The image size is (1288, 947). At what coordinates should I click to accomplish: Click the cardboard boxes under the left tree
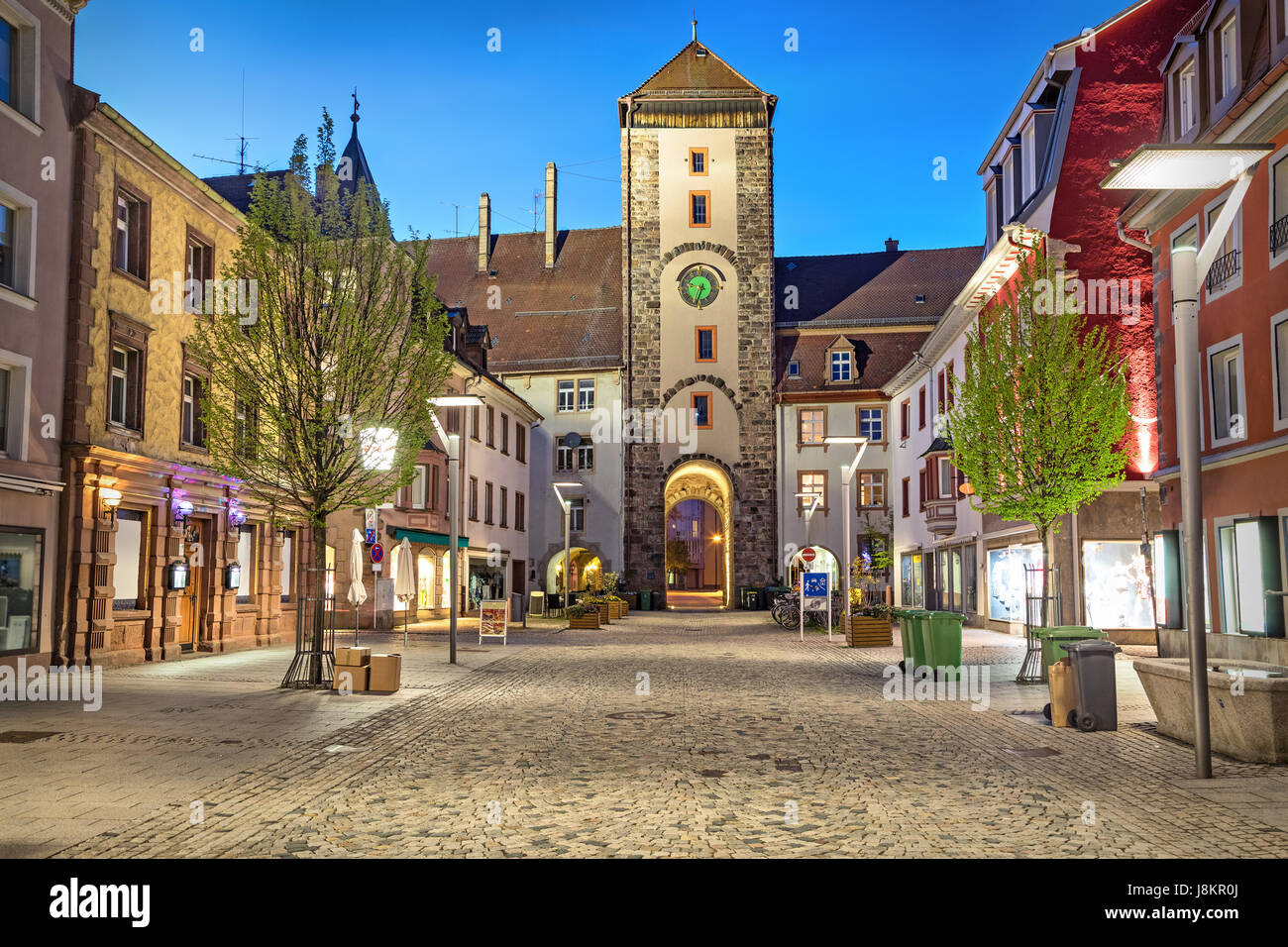click(x=367, y=669)
